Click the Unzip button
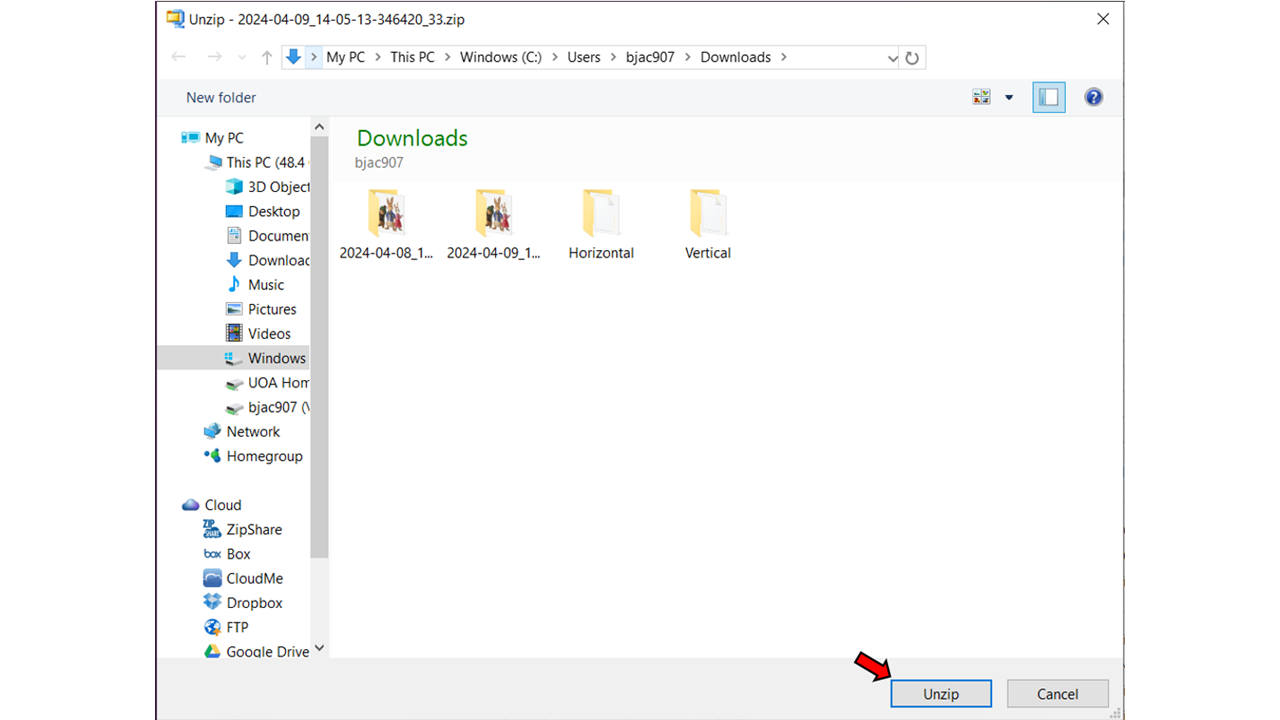 (941, 694)
